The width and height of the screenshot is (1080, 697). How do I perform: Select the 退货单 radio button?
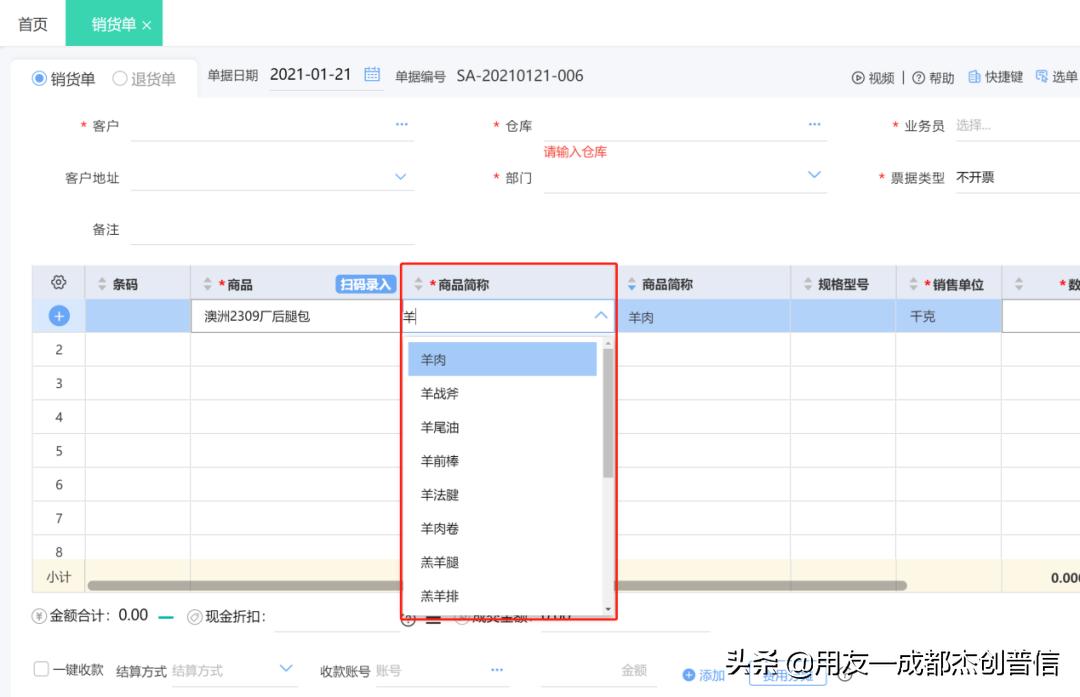click(x=118, y=79)
